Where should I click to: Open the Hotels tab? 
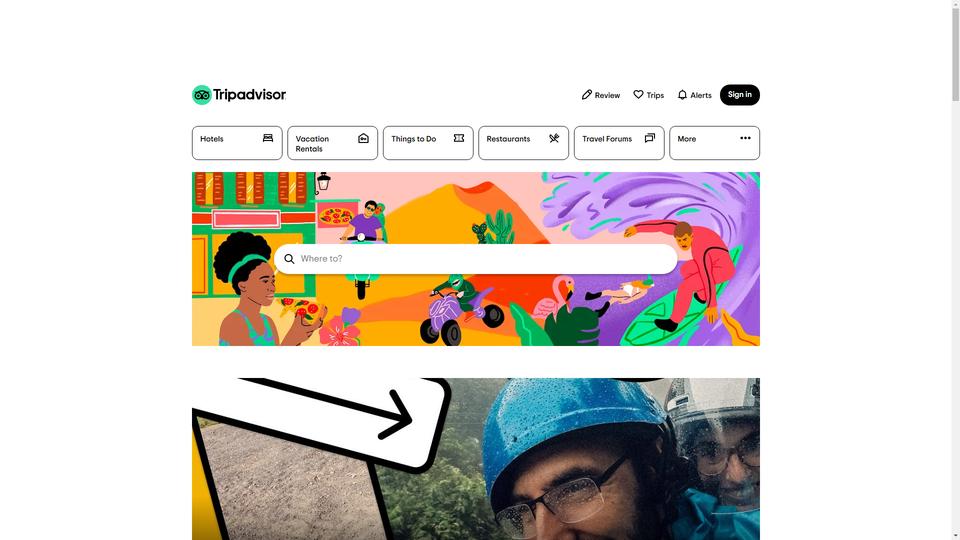(237, 143)
